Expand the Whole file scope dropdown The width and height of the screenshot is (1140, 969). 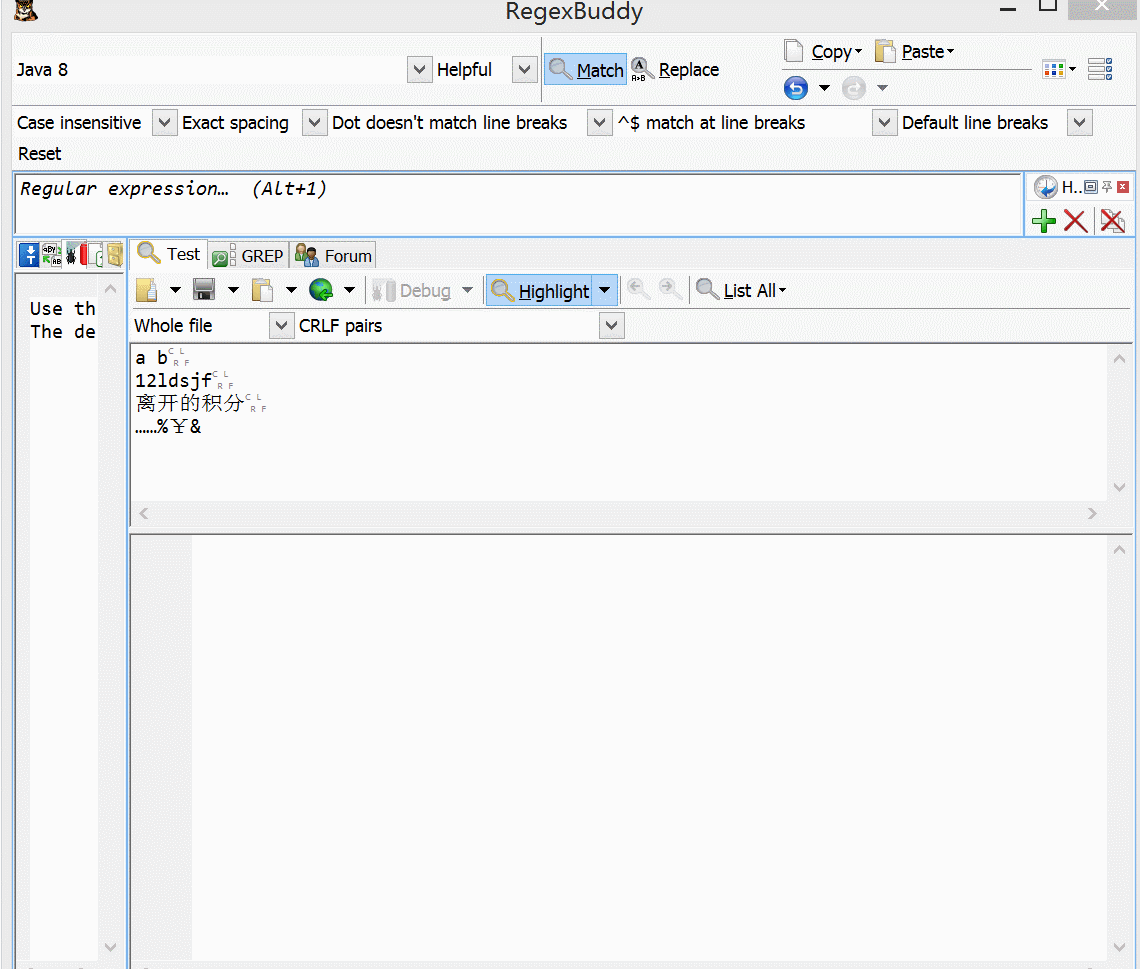point(281,326)
